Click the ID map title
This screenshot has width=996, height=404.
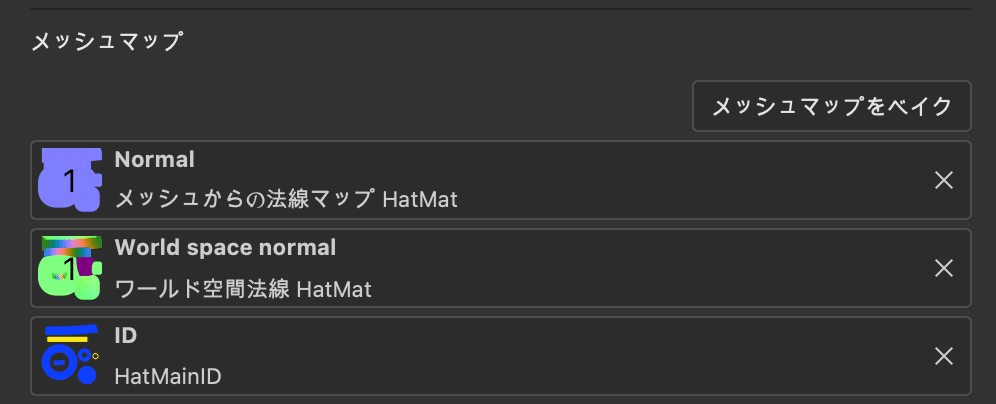[x=126, y=336]
